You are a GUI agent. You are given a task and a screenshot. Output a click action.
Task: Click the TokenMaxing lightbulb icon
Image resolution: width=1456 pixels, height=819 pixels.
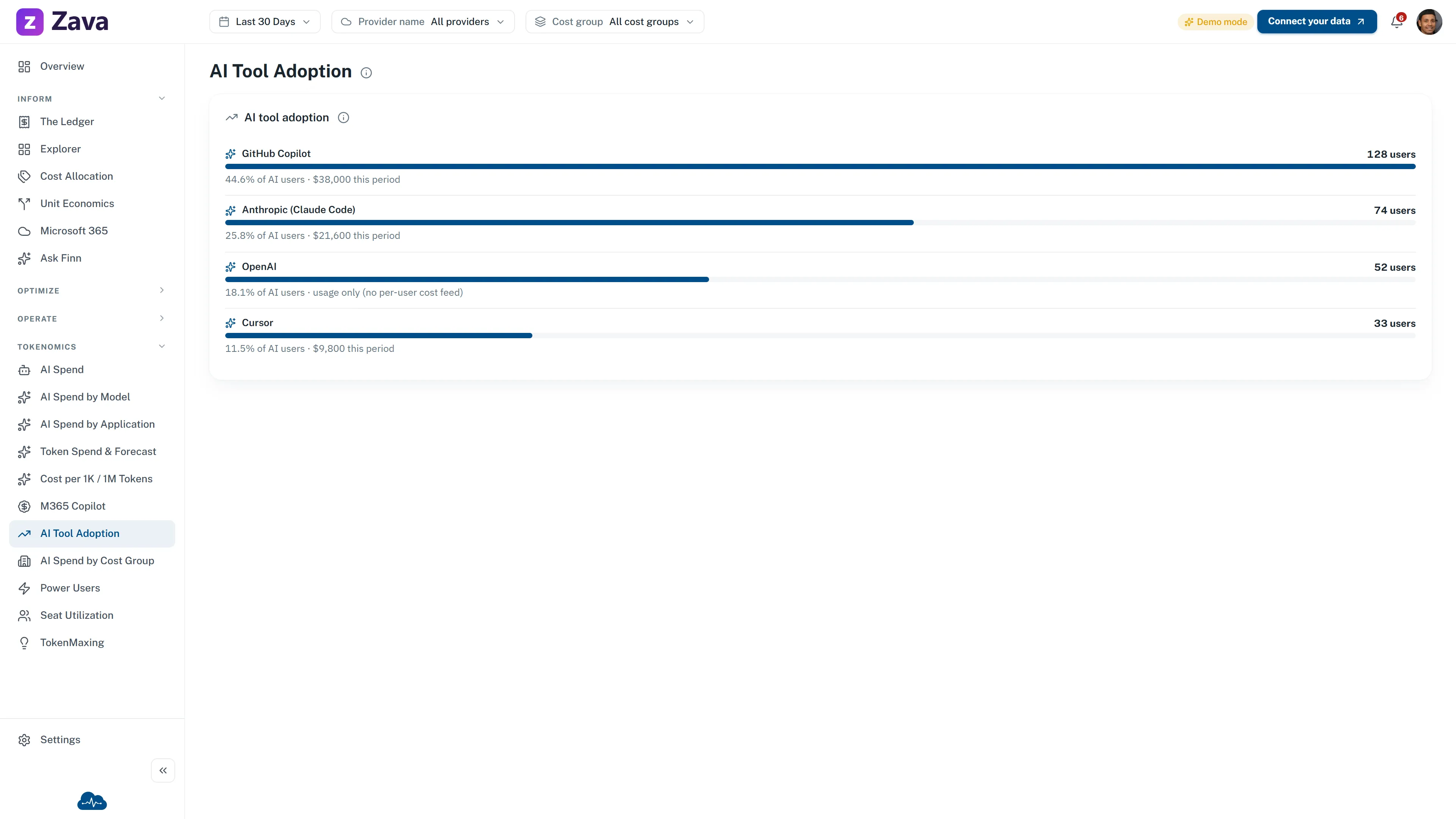tap(24, 643)
